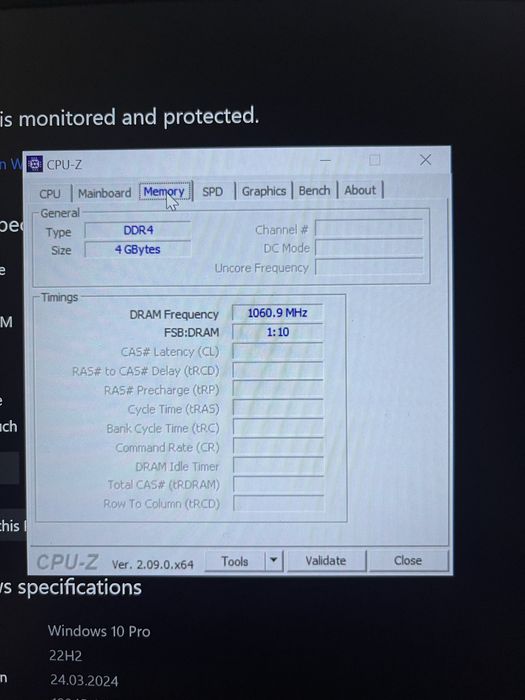Click the CPU-Z app icon in title bar
This screenshot has height=700, width=525.
(35, 164)
